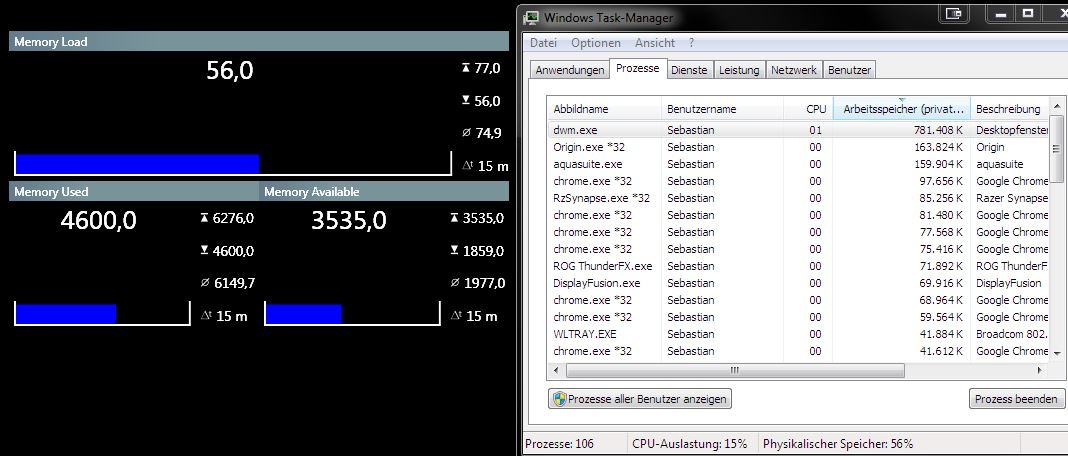Click the Memory Load blue progress bar

click(137, 164)
